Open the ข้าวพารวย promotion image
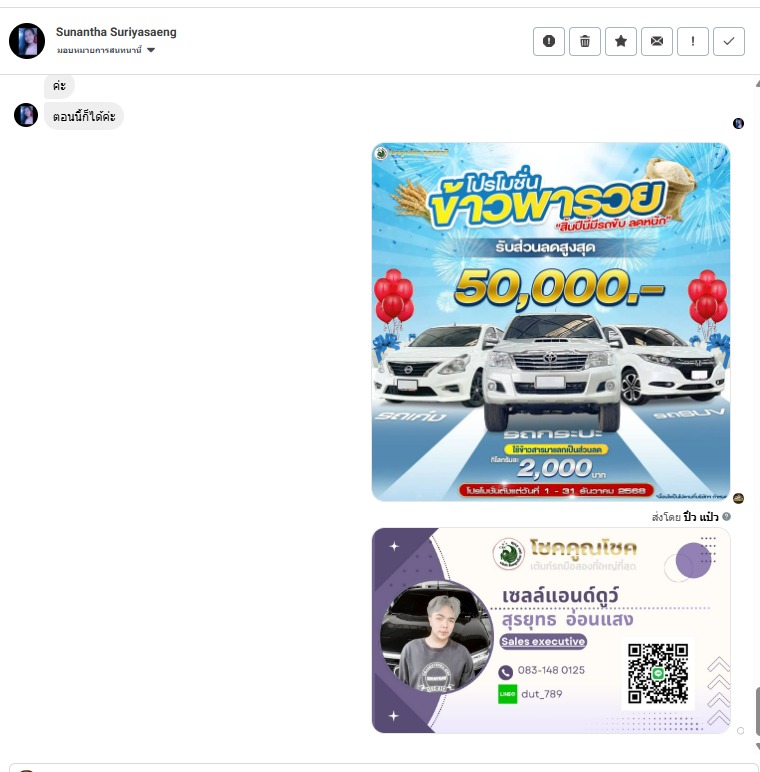Screen dimensions: 760x772 click(x=551, y=322)
